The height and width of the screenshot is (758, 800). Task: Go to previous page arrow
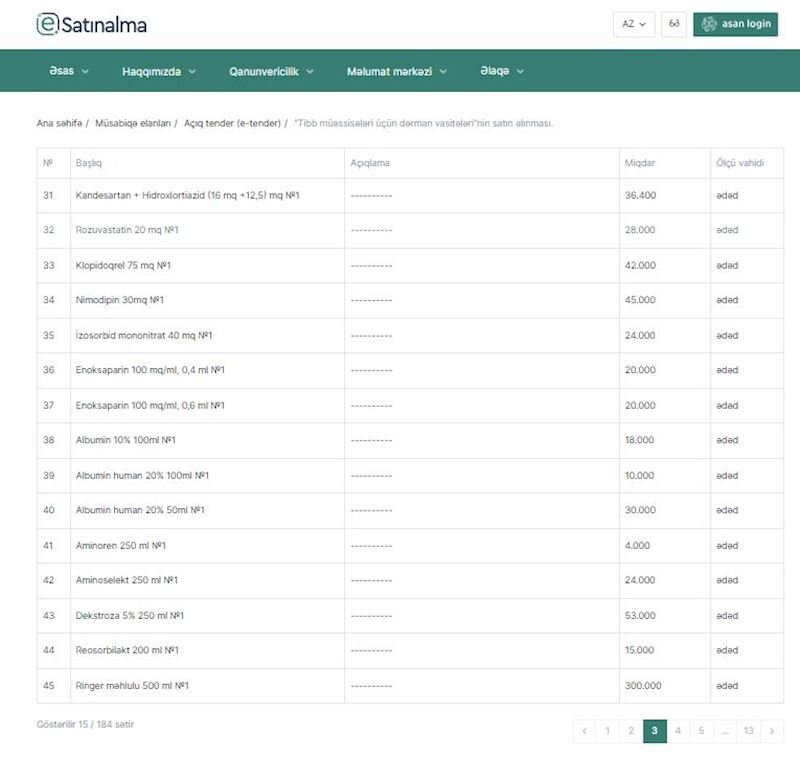[x=584, y=731]
